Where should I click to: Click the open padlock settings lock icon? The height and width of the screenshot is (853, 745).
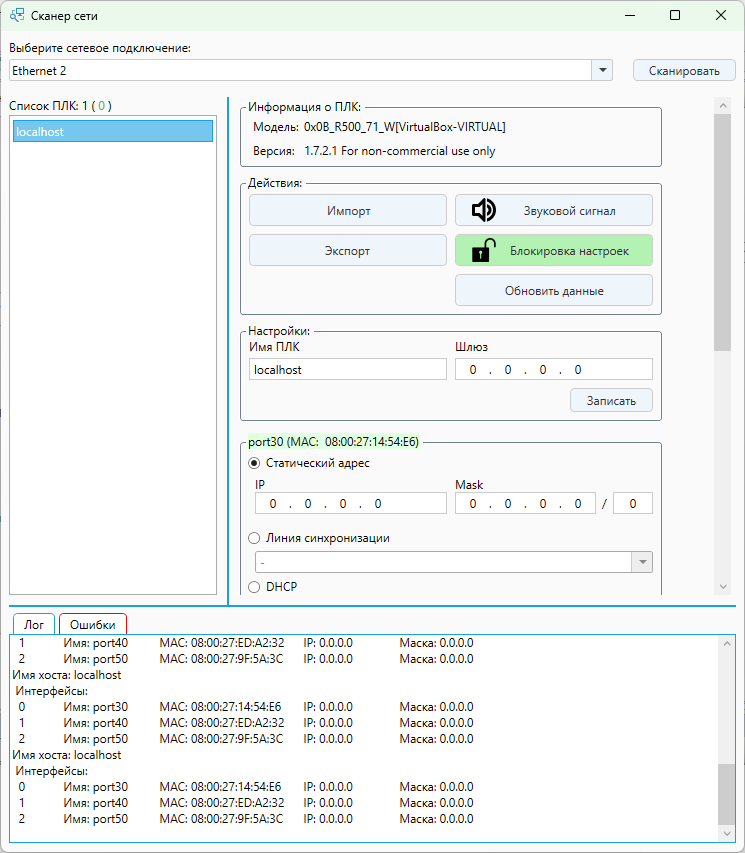[x=484, y=251]
